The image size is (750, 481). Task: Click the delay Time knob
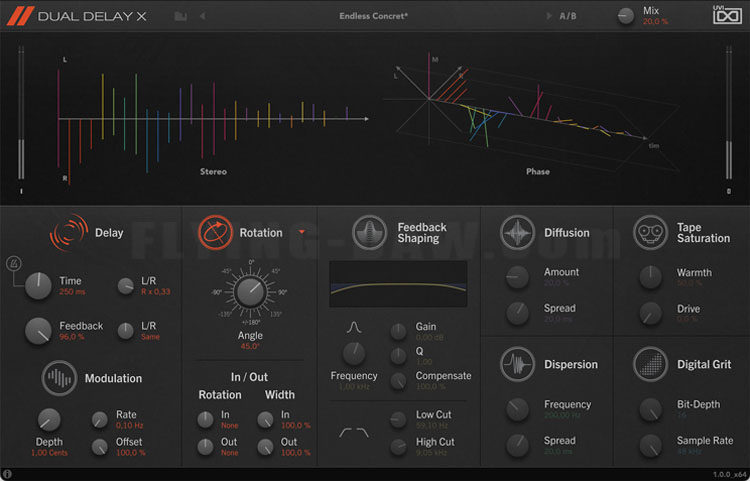pyautogui.click(x=38, y=286)
